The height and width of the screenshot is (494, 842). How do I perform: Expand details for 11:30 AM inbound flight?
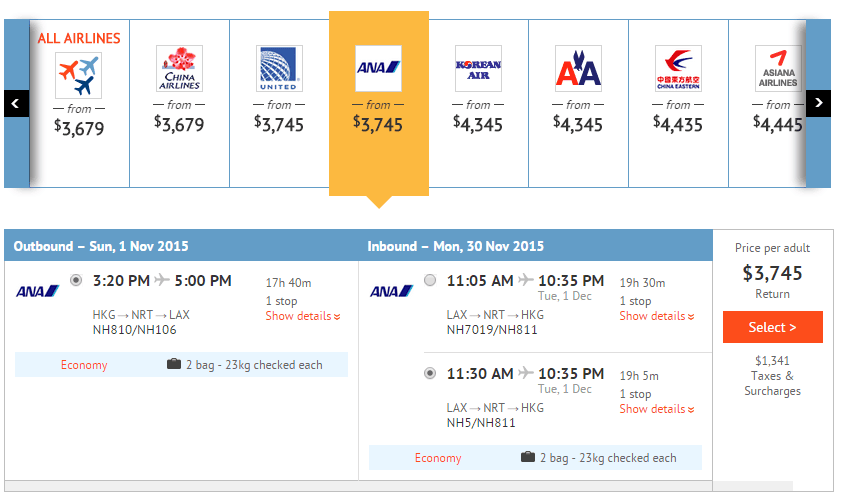[657, 409]
